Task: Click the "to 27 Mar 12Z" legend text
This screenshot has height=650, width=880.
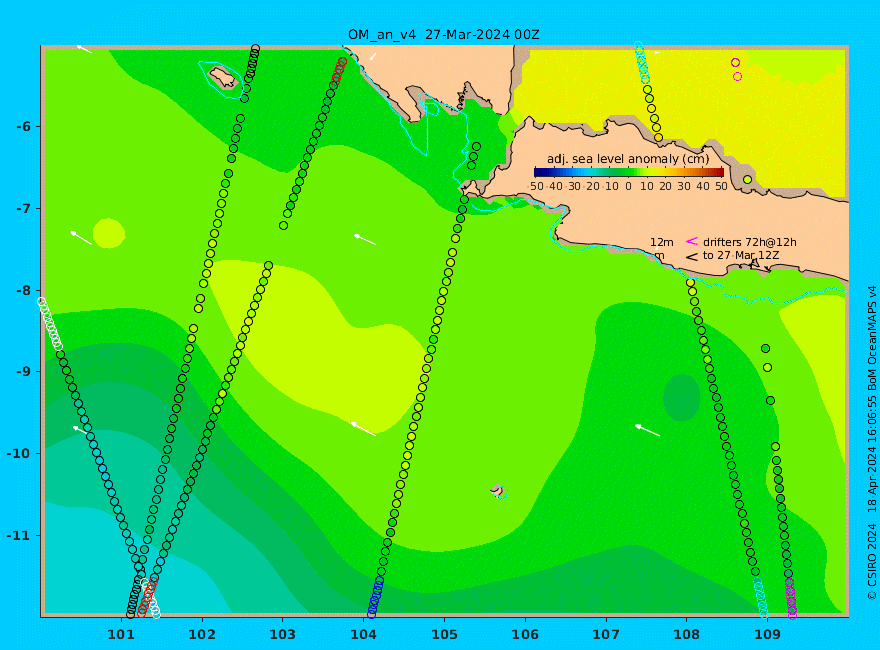Action: click(741, 255)
